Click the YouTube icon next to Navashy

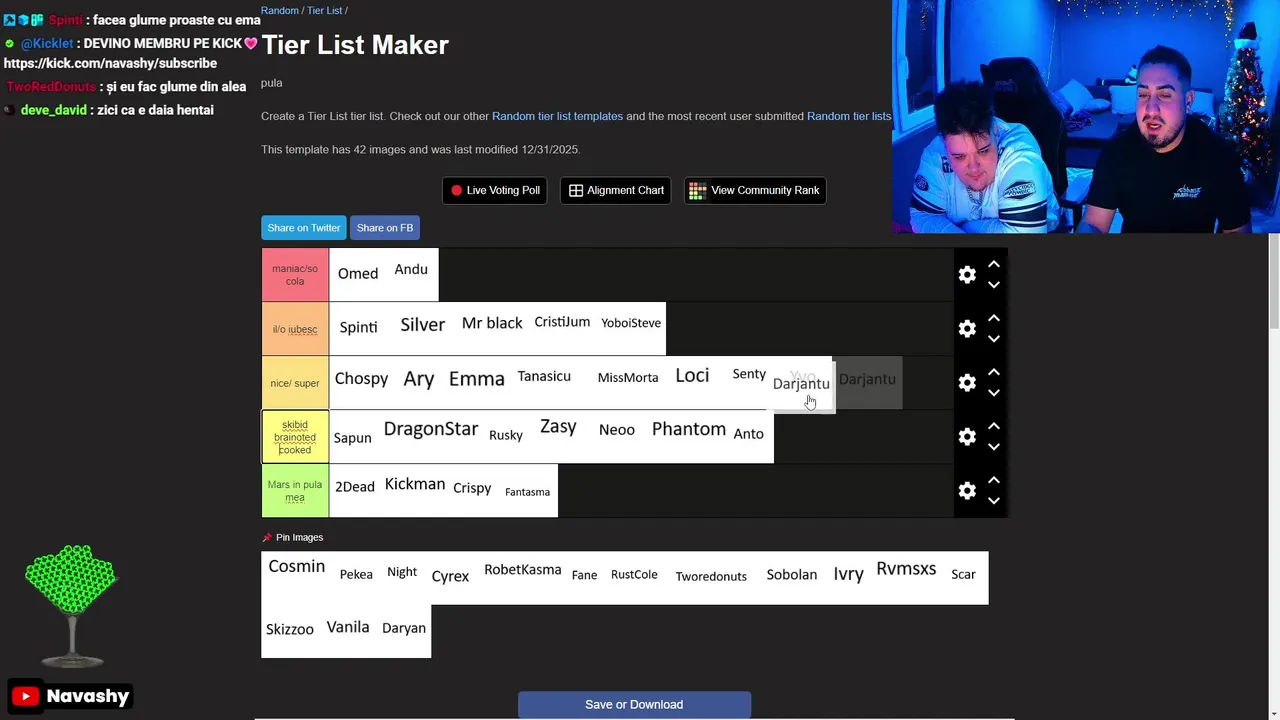26,696
